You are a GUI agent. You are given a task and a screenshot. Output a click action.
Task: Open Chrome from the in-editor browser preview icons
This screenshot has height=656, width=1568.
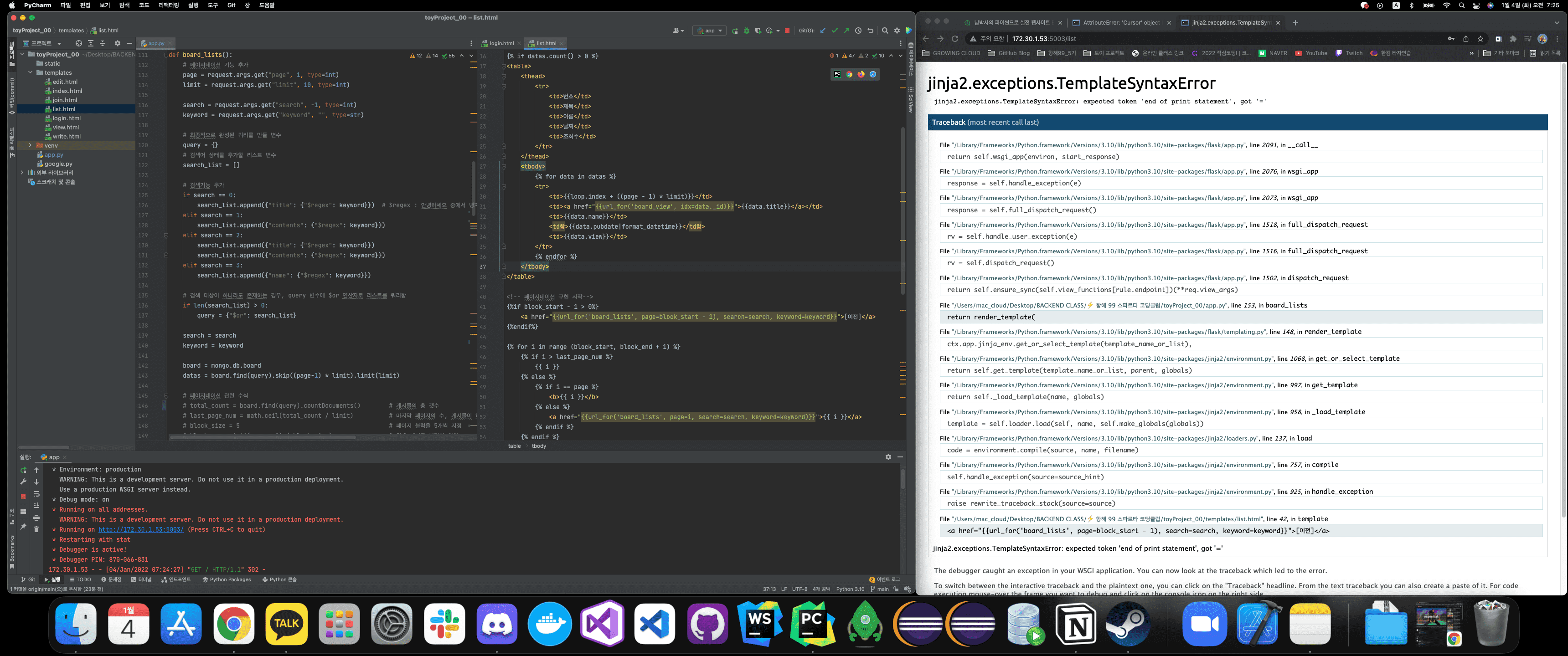point(849,74)
